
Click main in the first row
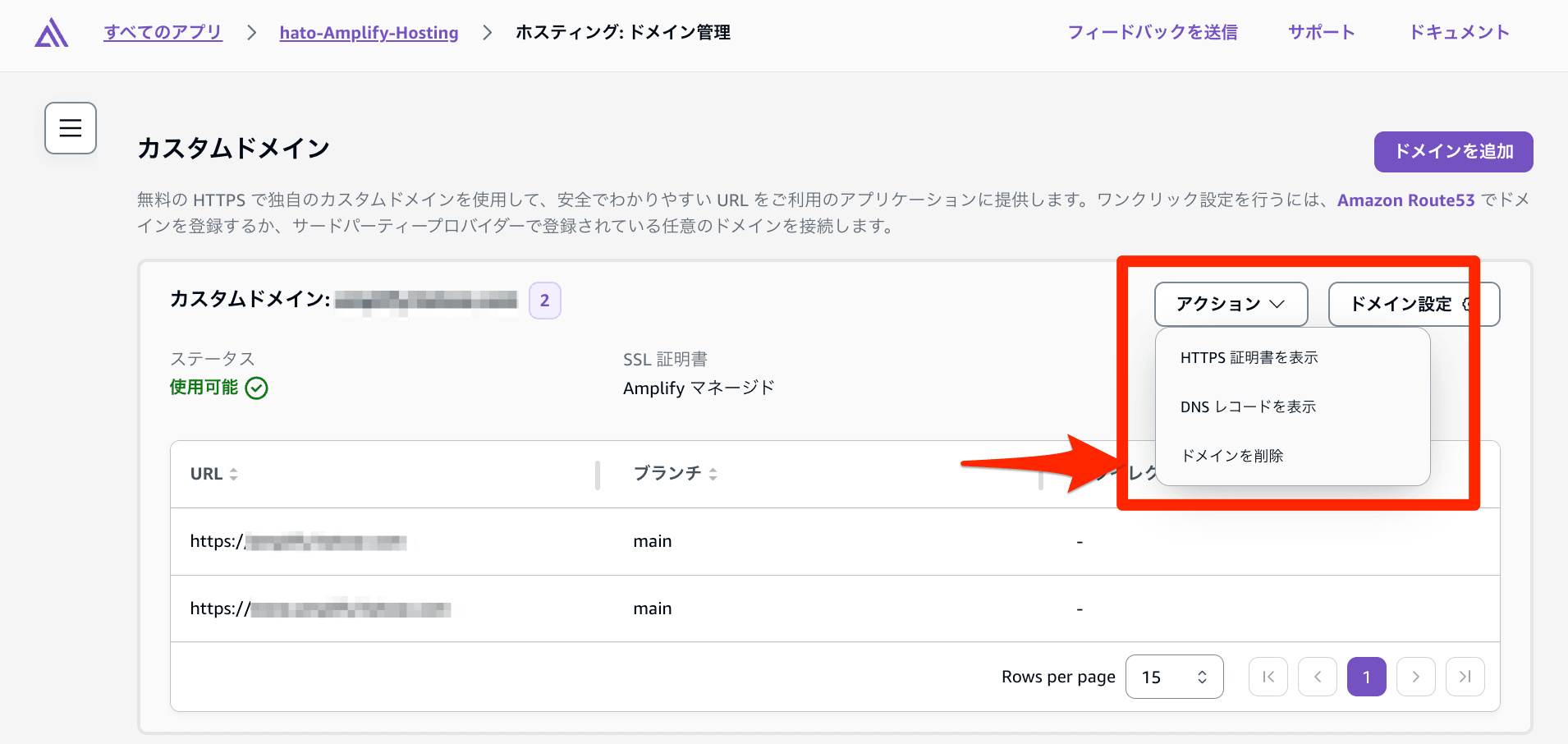coord(653,541)
